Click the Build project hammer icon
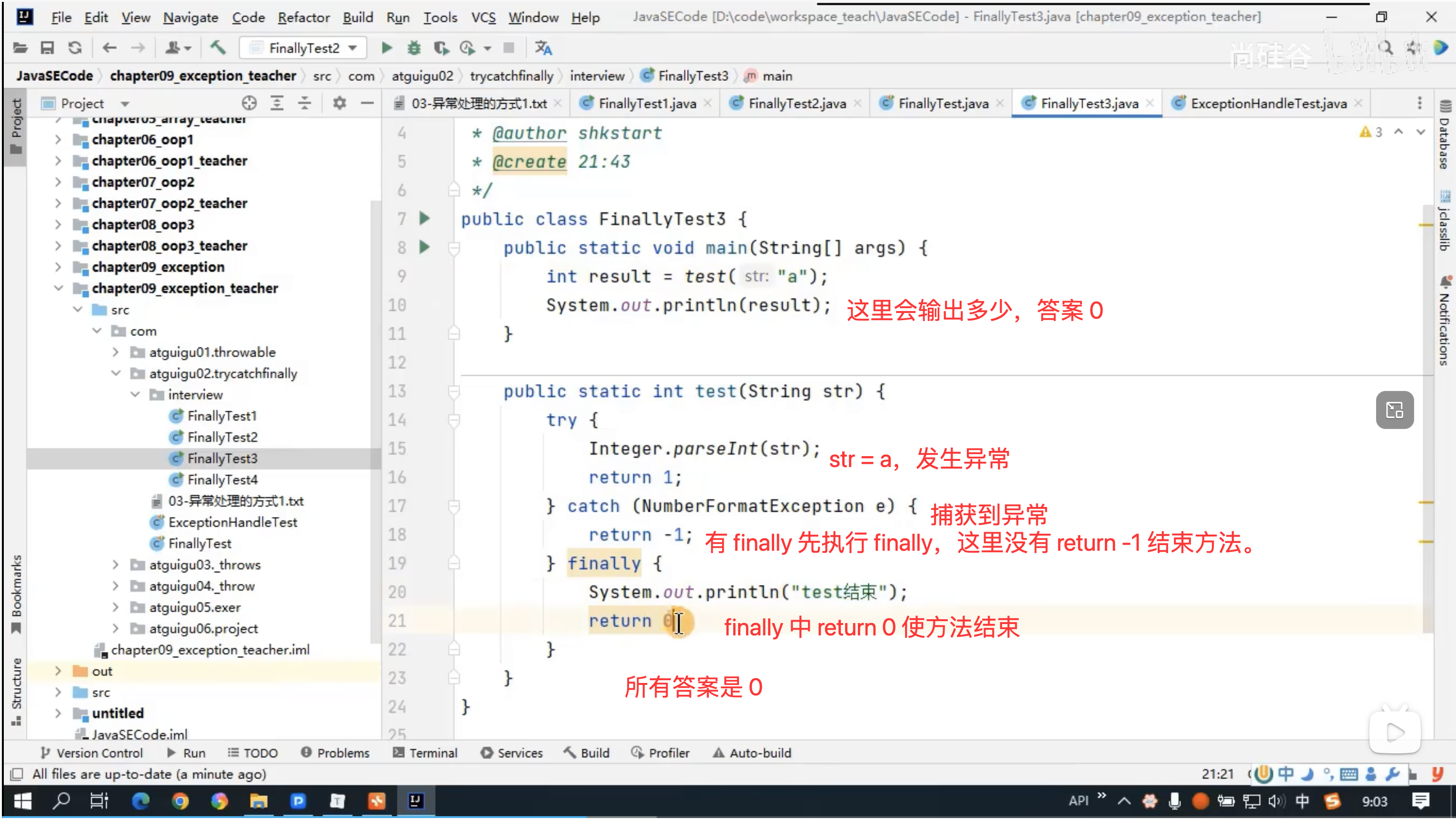This screenshot has height=819, width=1456. 217,48
